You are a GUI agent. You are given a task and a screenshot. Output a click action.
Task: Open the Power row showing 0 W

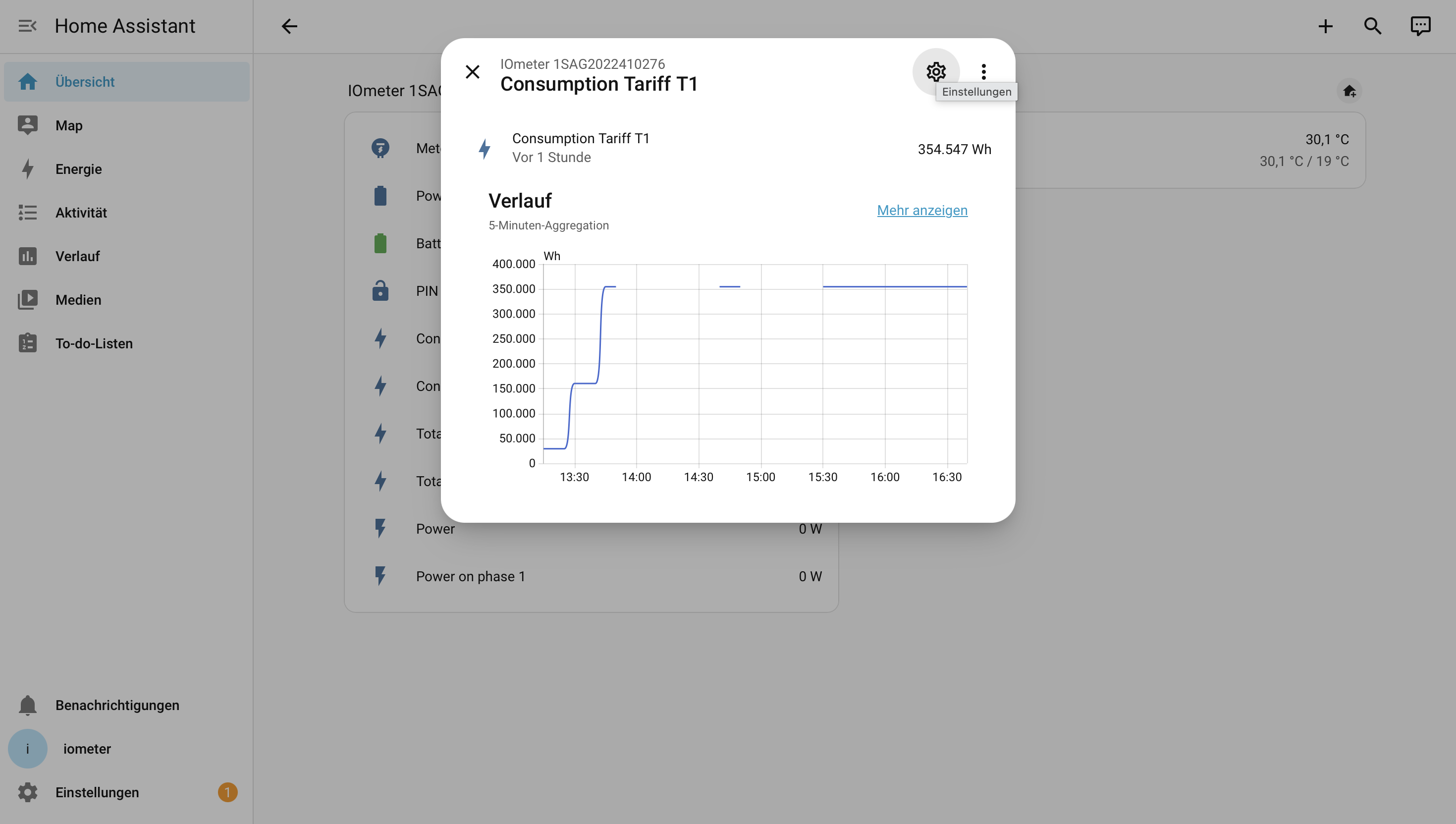pyautogui.click(x=591, y=529)
